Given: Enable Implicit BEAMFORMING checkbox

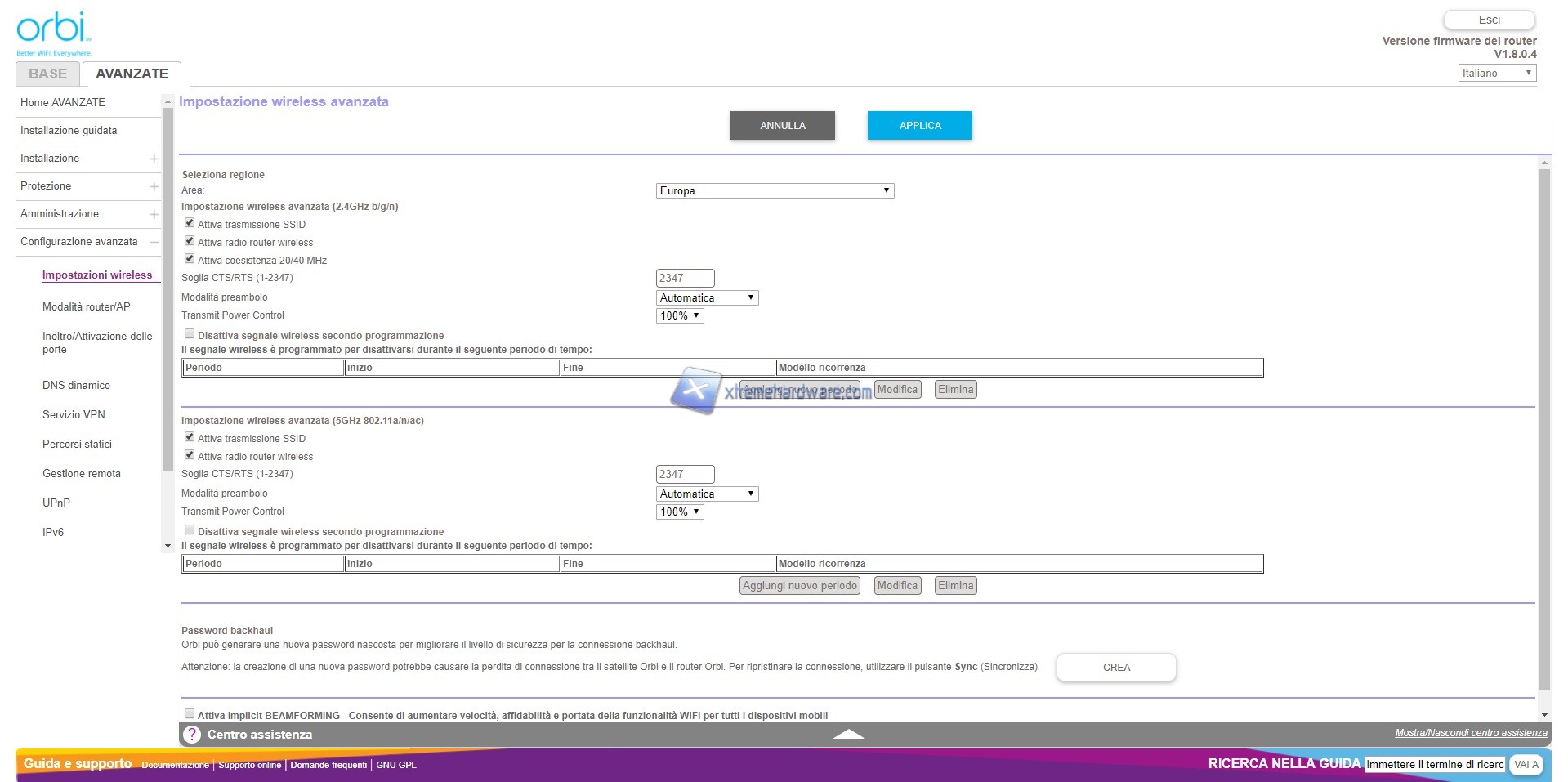Looking at the screenshot, I should 190,714.
